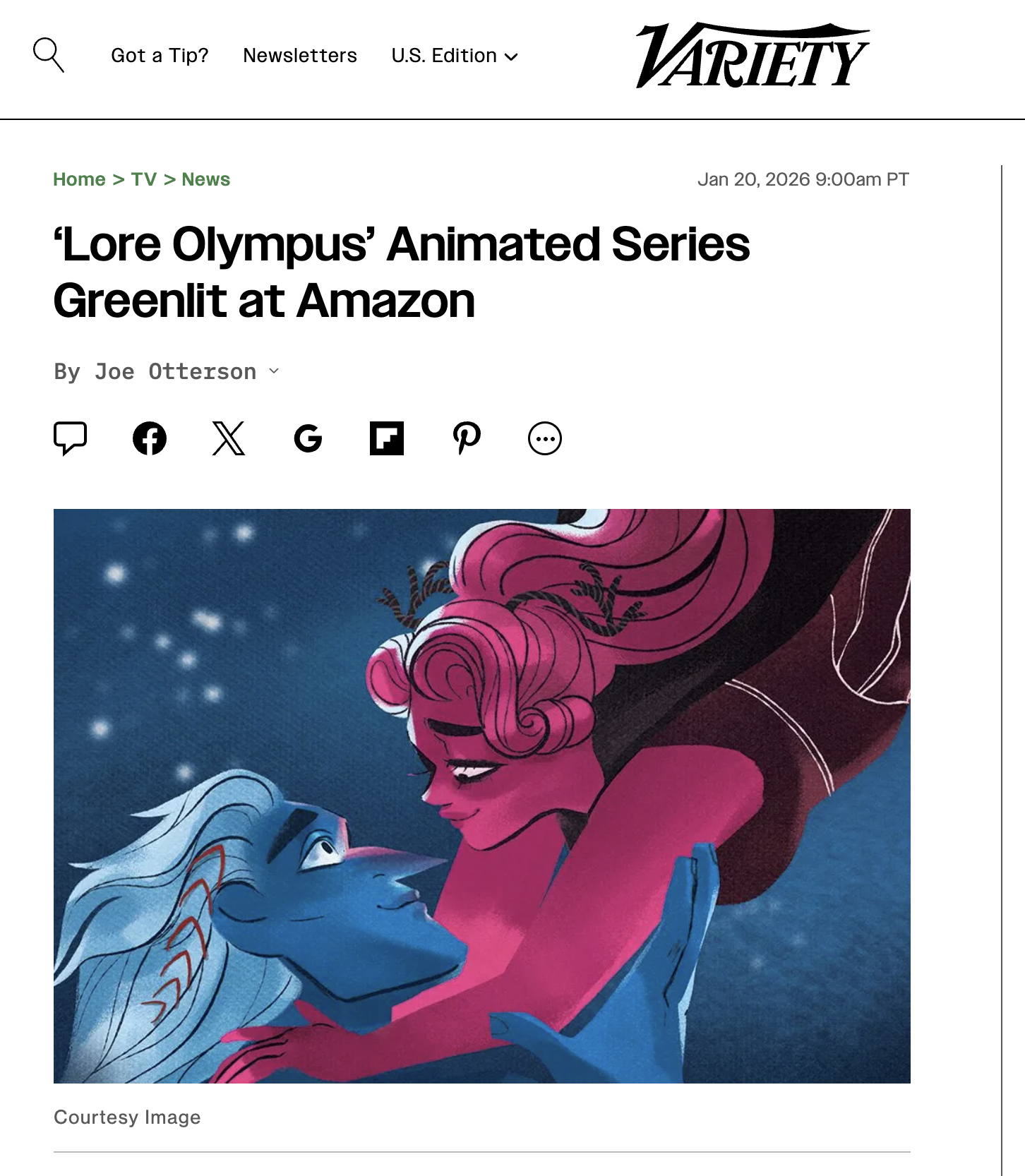
Task: Open the News breadcrumb link
Action: click(x=205, y=179)
